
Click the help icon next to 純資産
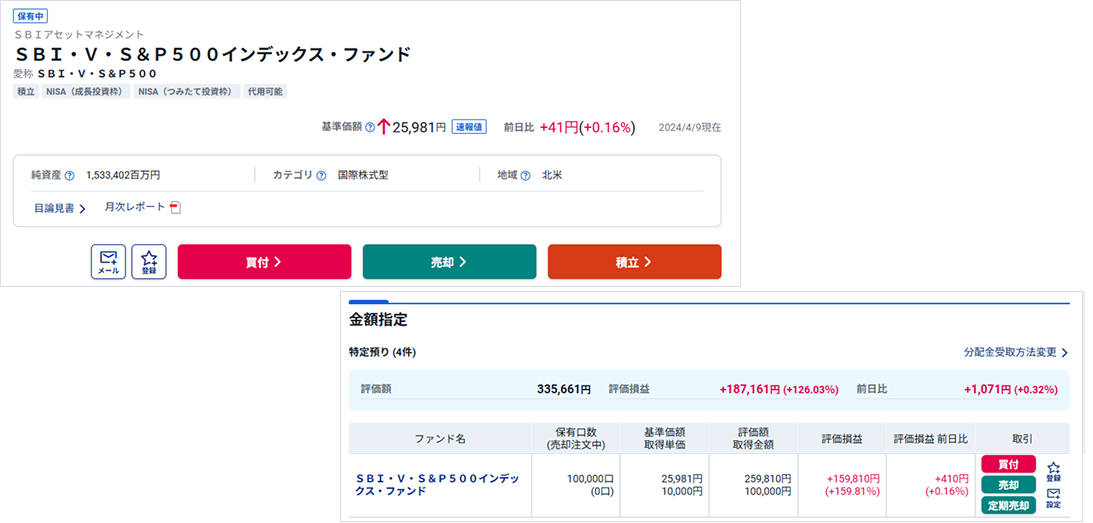click(x=70, y=176)
